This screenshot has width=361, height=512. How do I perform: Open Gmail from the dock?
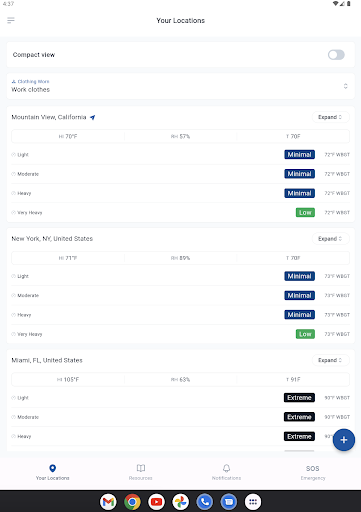(x=108, y=502)
